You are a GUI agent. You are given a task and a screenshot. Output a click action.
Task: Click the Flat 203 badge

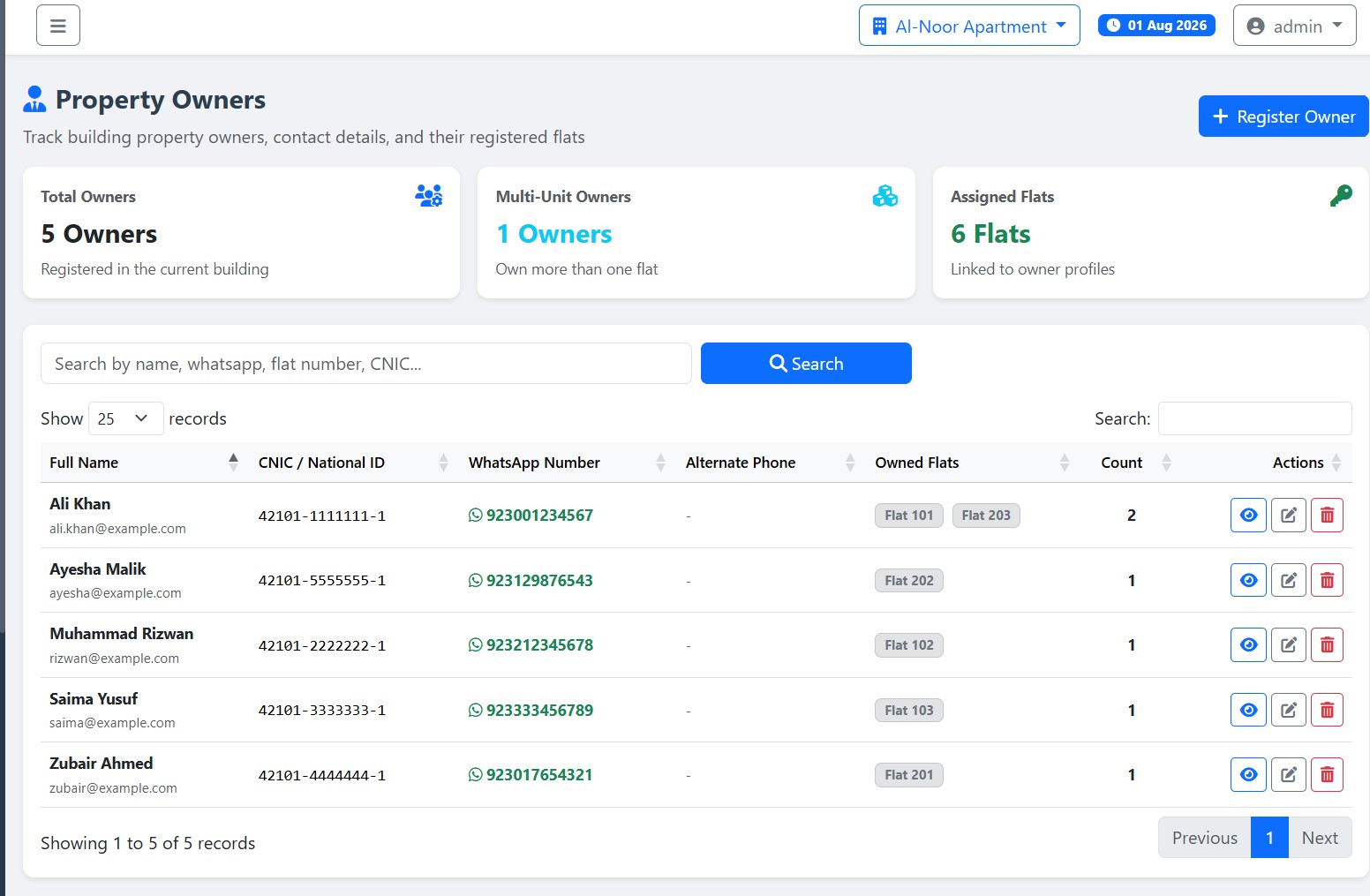pyautogui.click(x=986, y=516)
